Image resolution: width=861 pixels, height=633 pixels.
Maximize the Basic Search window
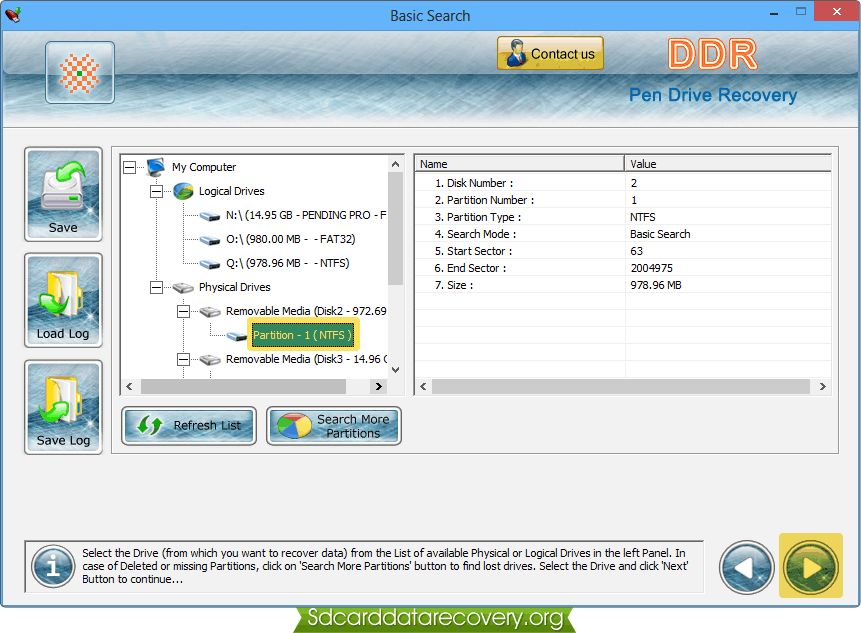pyautogui.click(x=801, y=12)
